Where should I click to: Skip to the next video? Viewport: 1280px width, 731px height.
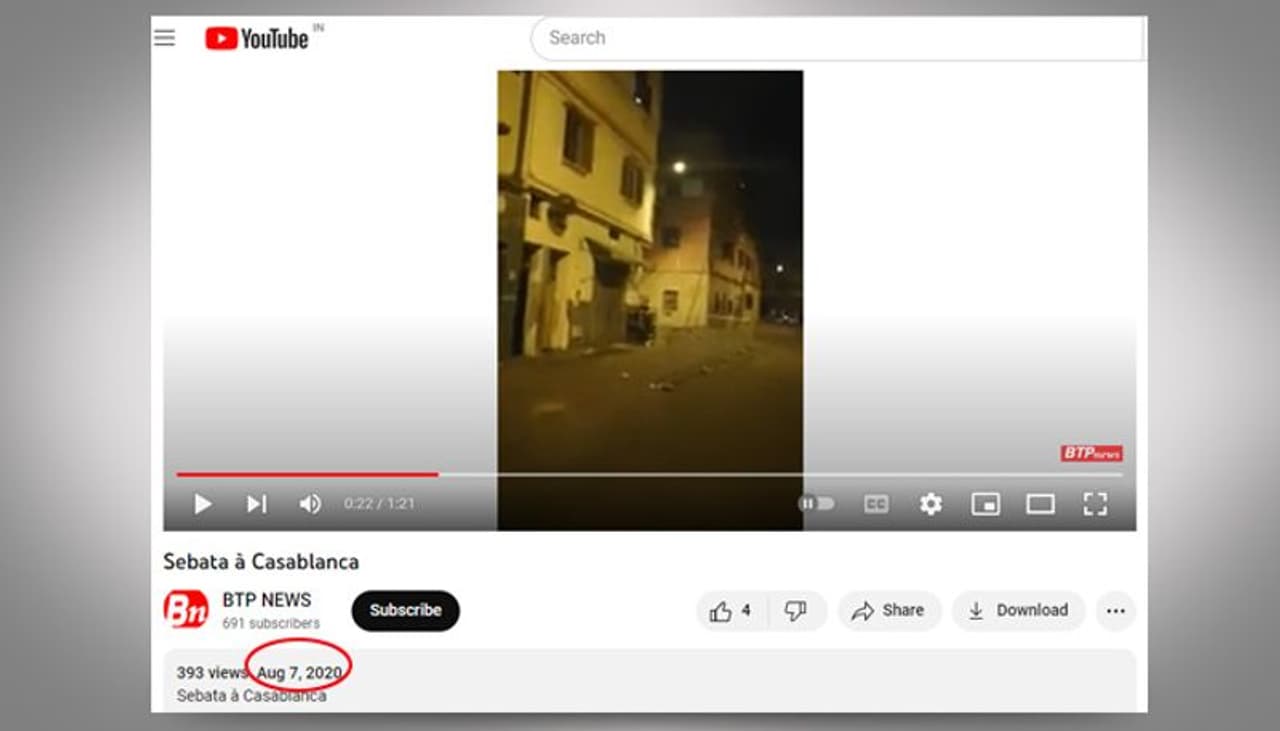click(256, 504)
